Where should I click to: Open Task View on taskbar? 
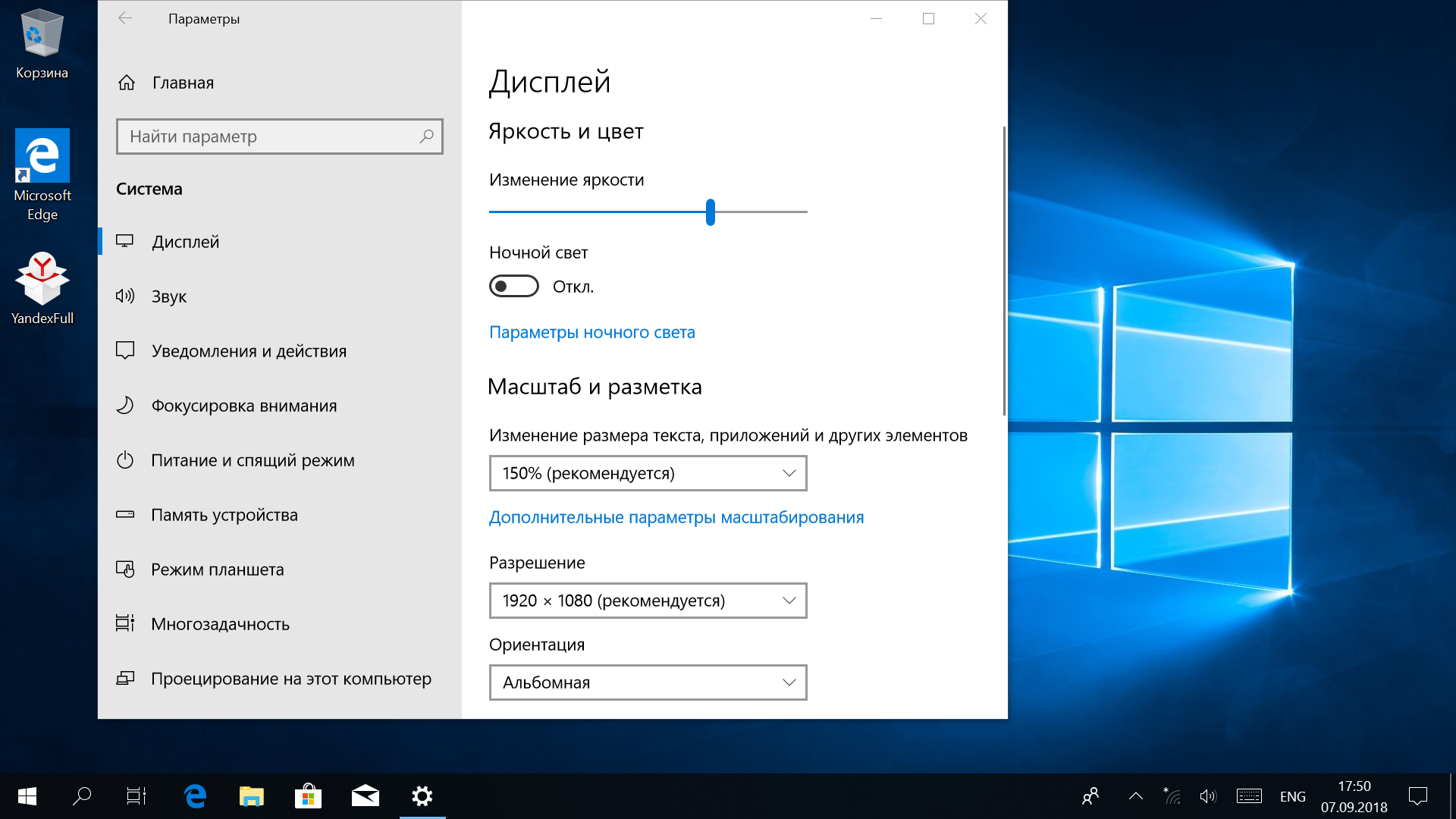click(136, 796)
